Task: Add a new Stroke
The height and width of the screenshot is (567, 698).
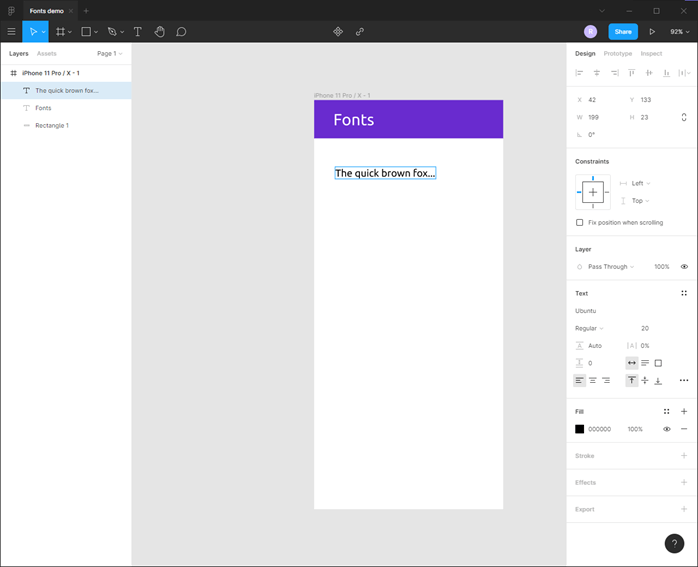Action: (x=684, y=456)
